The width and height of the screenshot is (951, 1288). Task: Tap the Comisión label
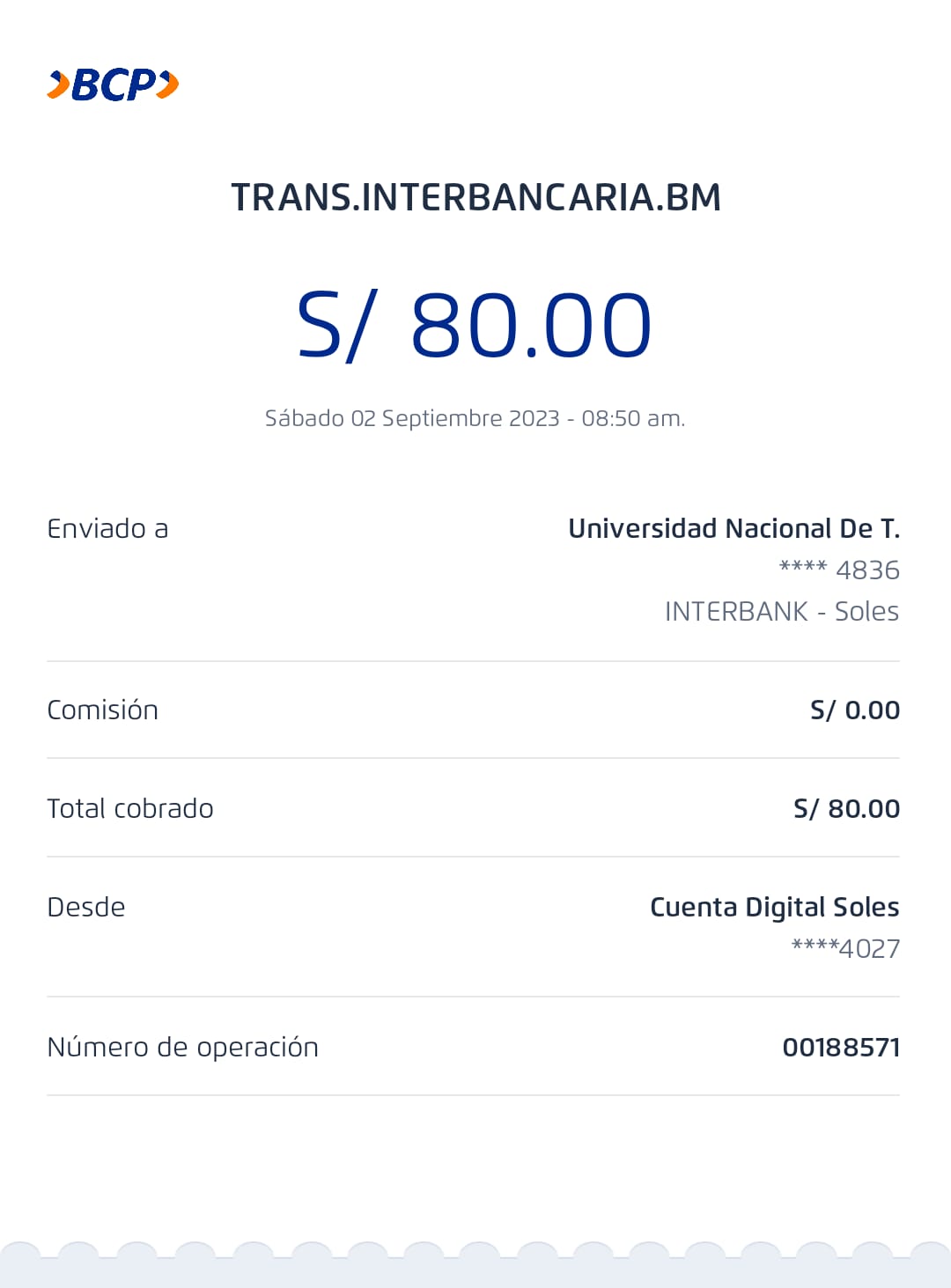click(x=102, y=710)
